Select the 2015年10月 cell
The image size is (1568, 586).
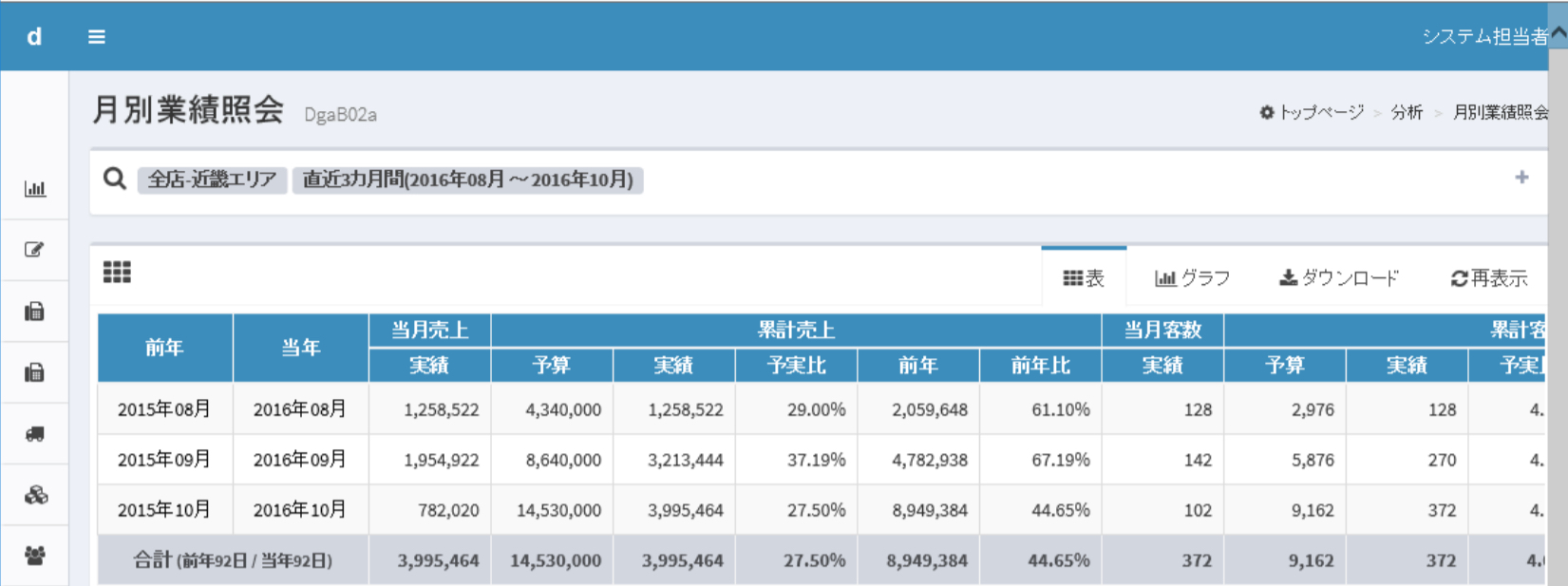tap(165, 510)
